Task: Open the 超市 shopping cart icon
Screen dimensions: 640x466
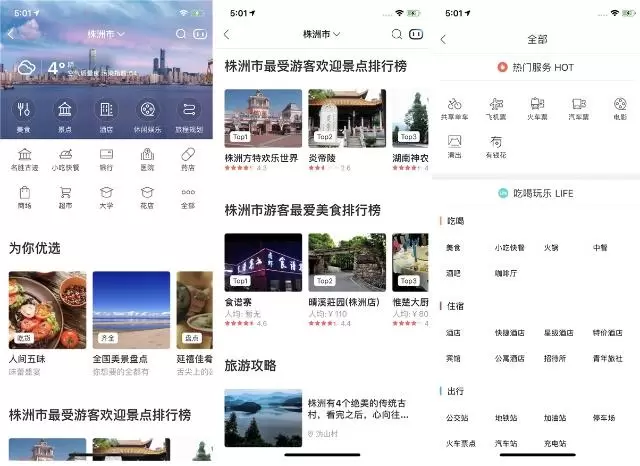Action: click(x=65, y=195)
